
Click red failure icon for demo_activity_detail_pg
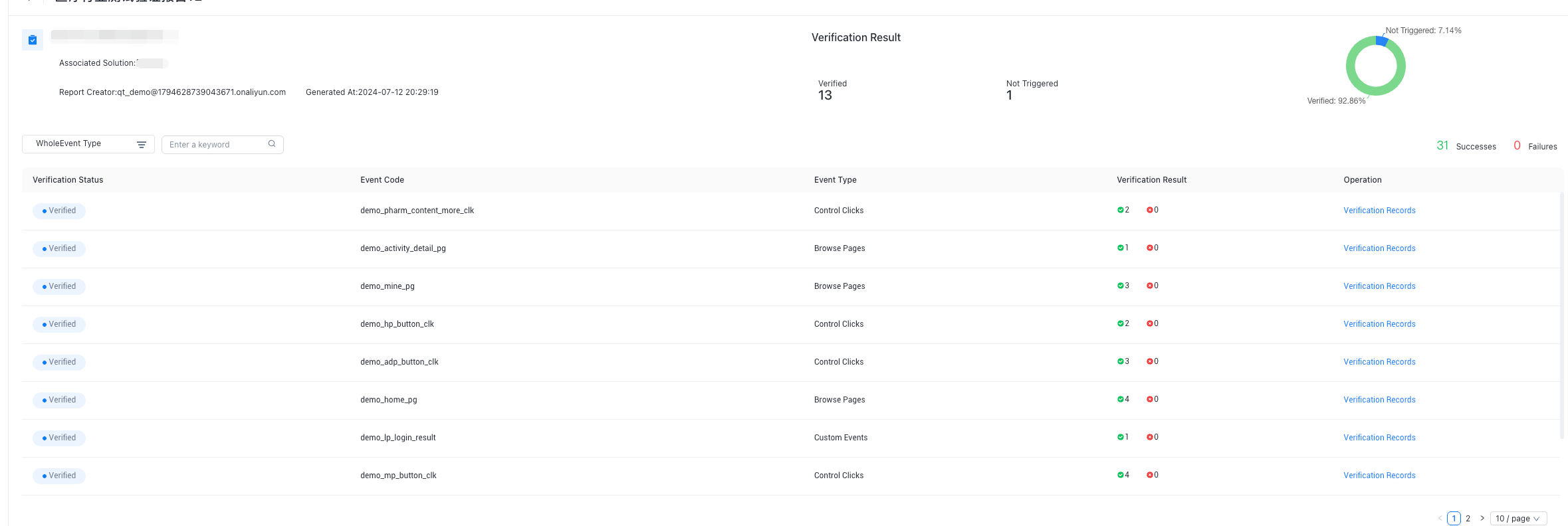pyautogui.click(x=1149, y=248)
